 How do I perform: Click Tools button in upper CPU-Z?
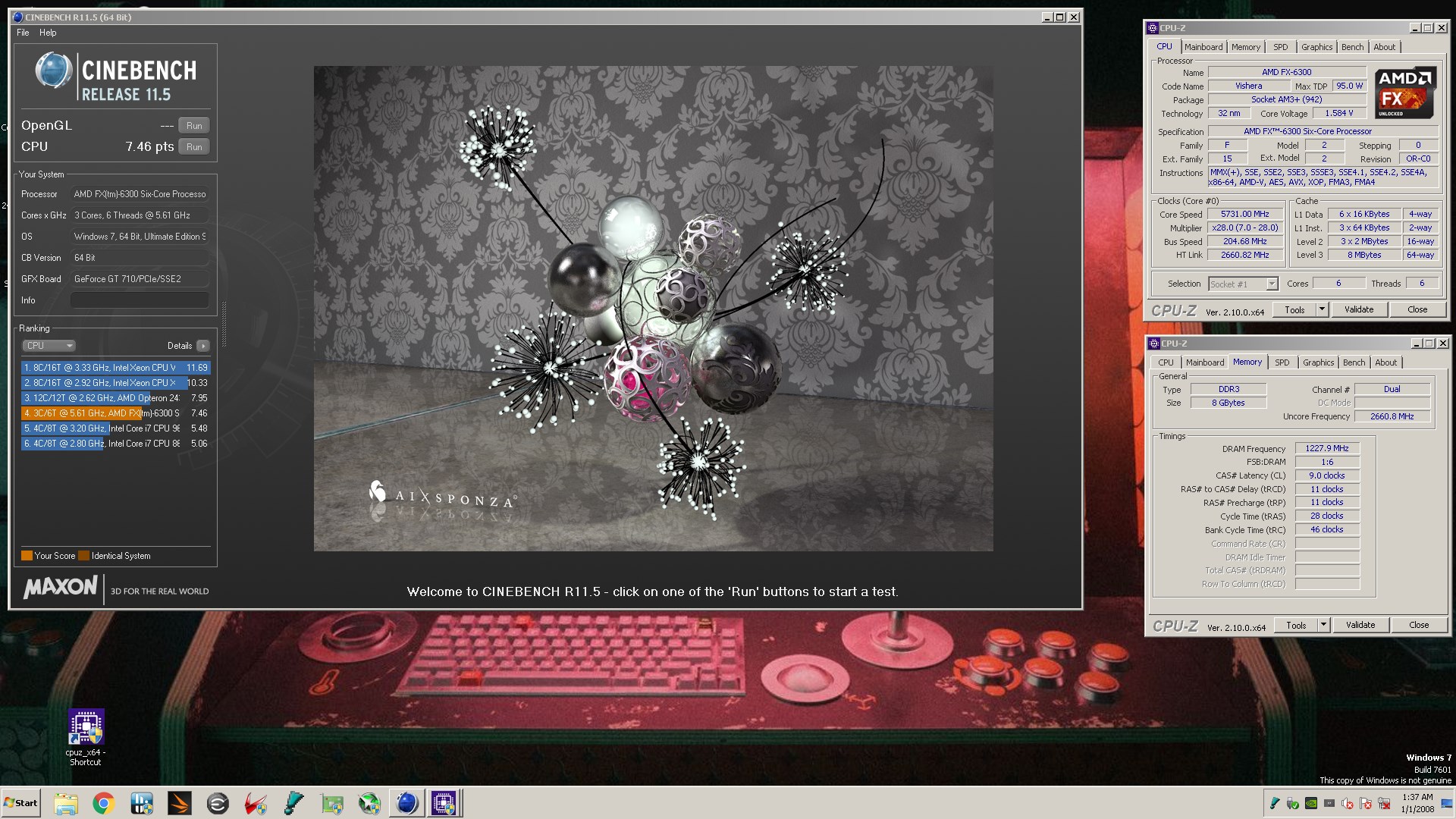[1294, 309]
